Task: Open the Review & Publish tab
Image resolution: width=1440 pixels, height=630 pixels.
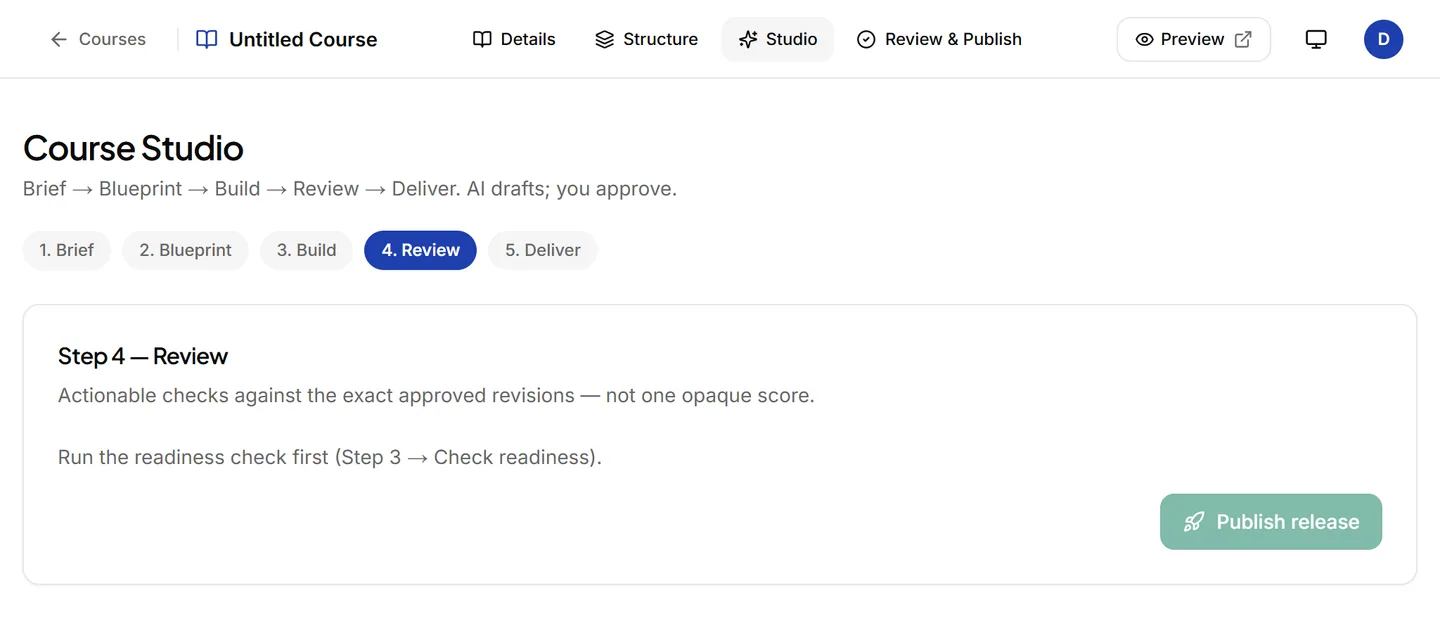Action: tap(940, 39)
